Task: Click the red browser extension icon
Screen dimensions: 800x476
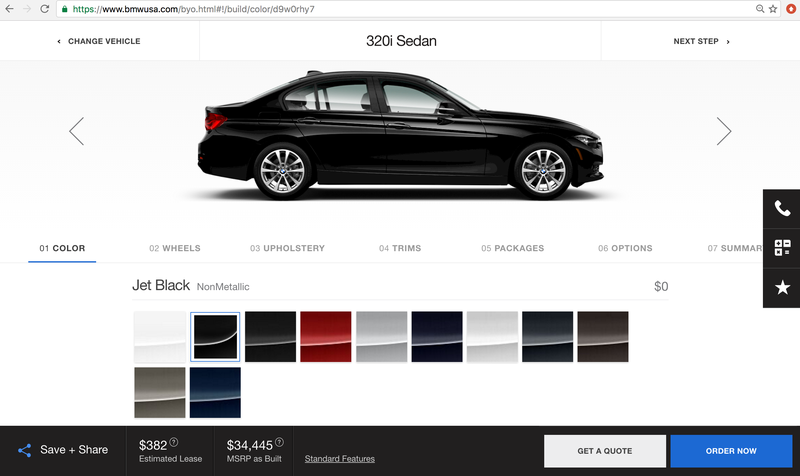Action: pyautogui.click(x=791, y=9)
